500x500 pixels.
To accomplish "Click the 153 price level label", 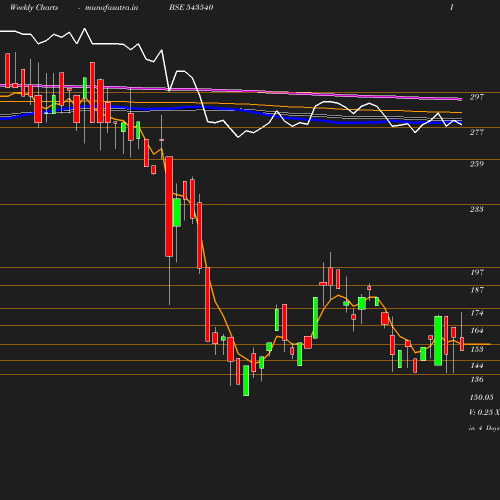I will click(477, 349).
